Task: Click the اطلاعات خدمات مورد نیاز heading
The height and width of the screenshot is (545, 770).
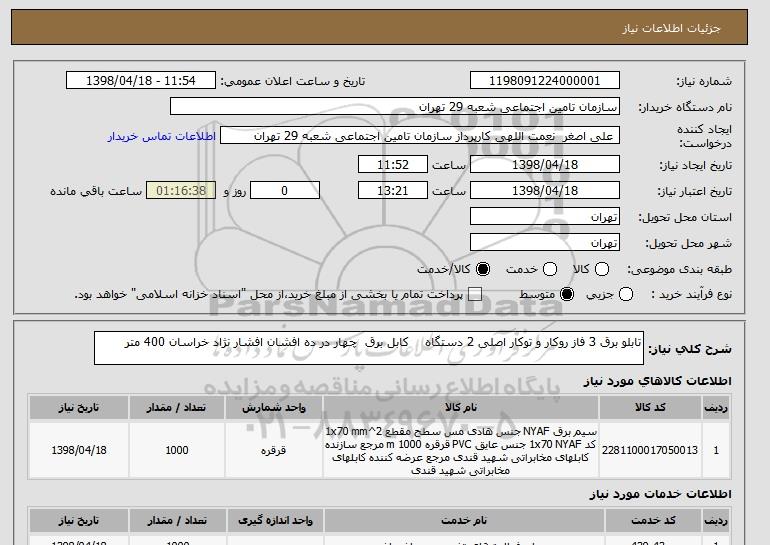Action: pyautogui.click(x=660, y=494)
